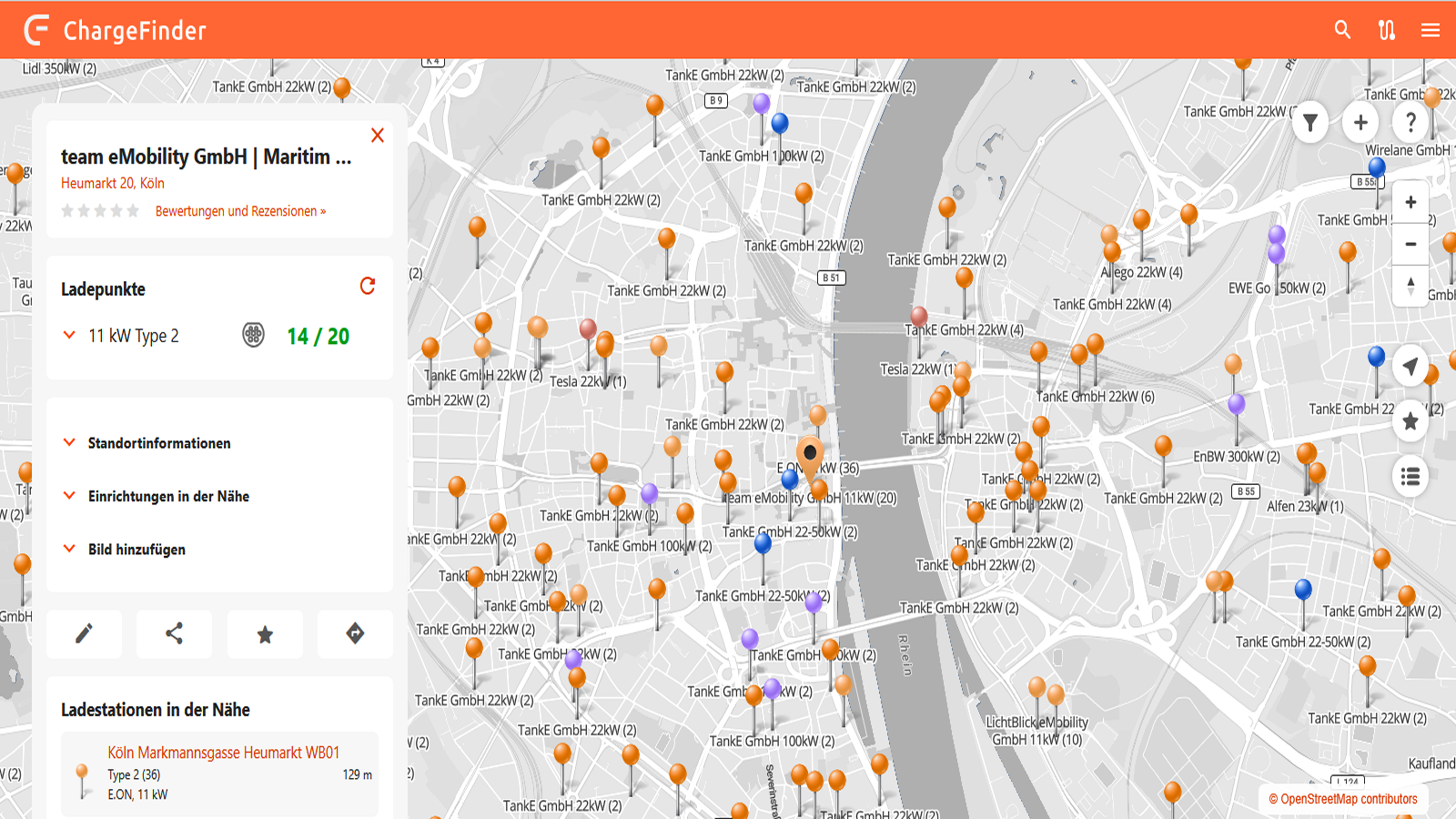This screenshot has width=1456, height=819.
Task: Select the EWE Go 50kW (2) label
Action: point(1277,288)
